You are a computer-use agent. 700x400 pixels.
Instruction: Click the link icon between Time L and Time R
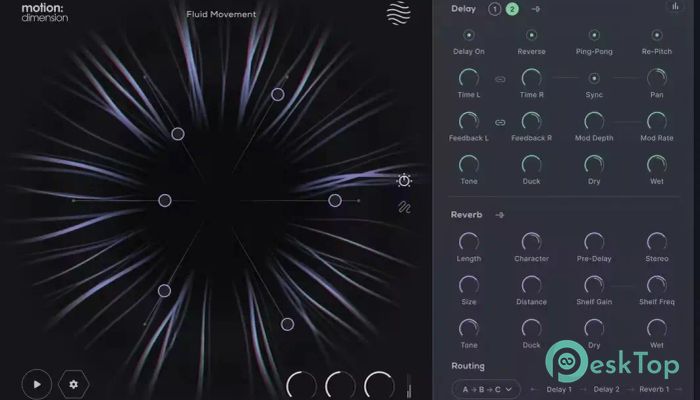click(500, 78)
